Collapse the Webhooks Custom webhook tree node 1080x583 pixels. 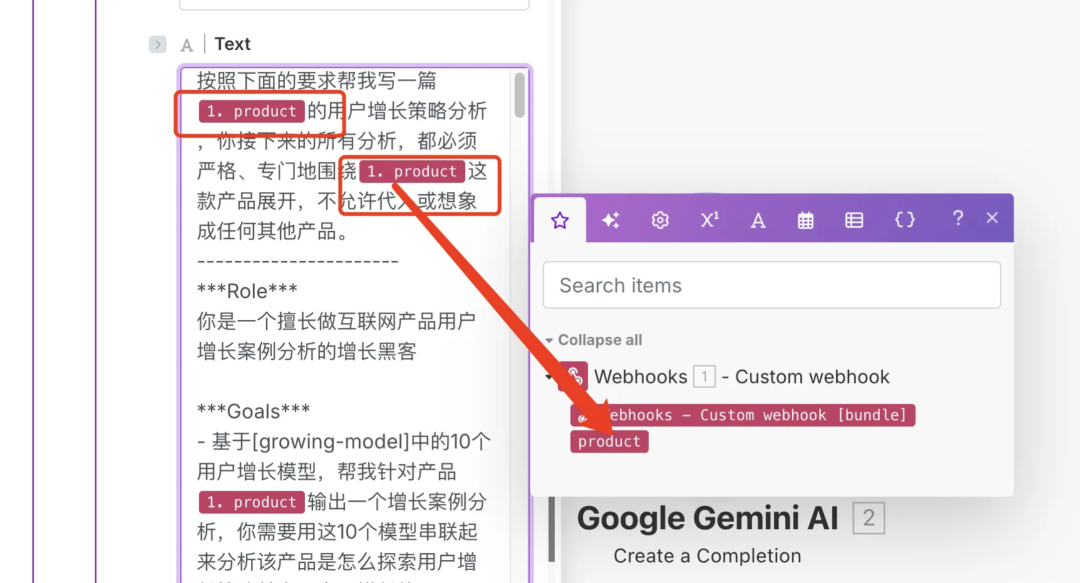549,377
